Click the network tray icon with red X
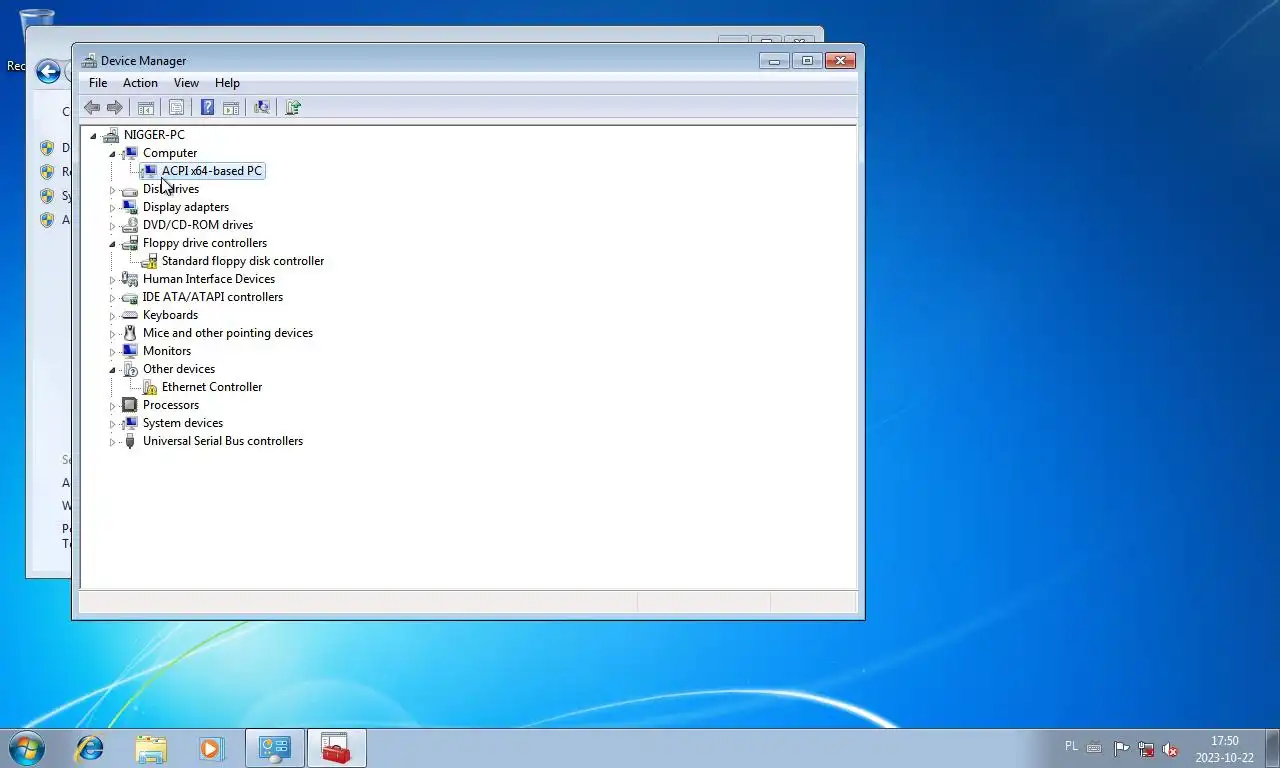The height and width of the screenshot is (768, 1280). 1146,748
